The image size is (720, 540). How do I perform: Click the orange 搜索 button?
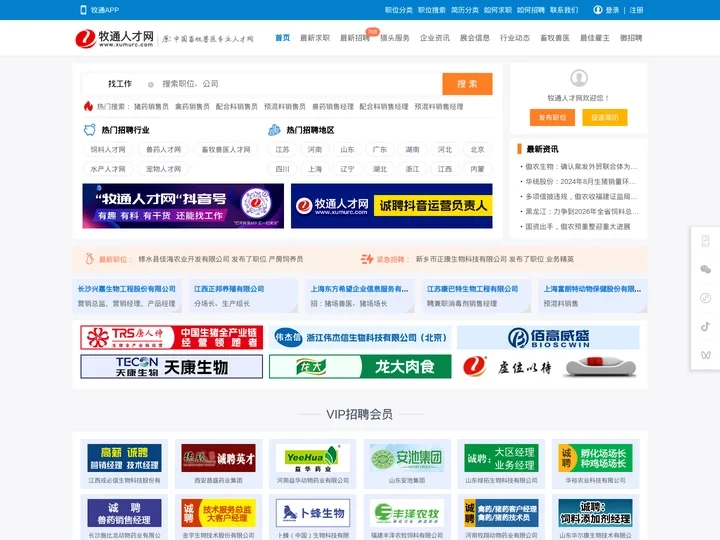(467, 84)
